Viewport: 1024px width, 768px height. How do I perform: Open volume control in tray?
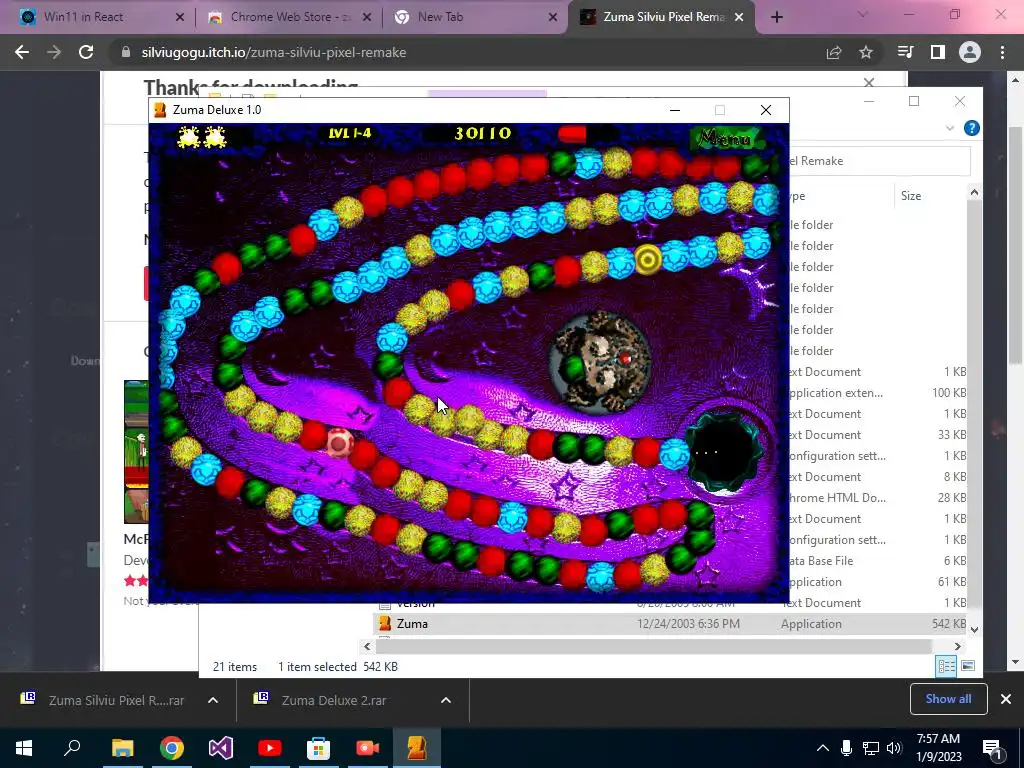[x=894, y=748]
